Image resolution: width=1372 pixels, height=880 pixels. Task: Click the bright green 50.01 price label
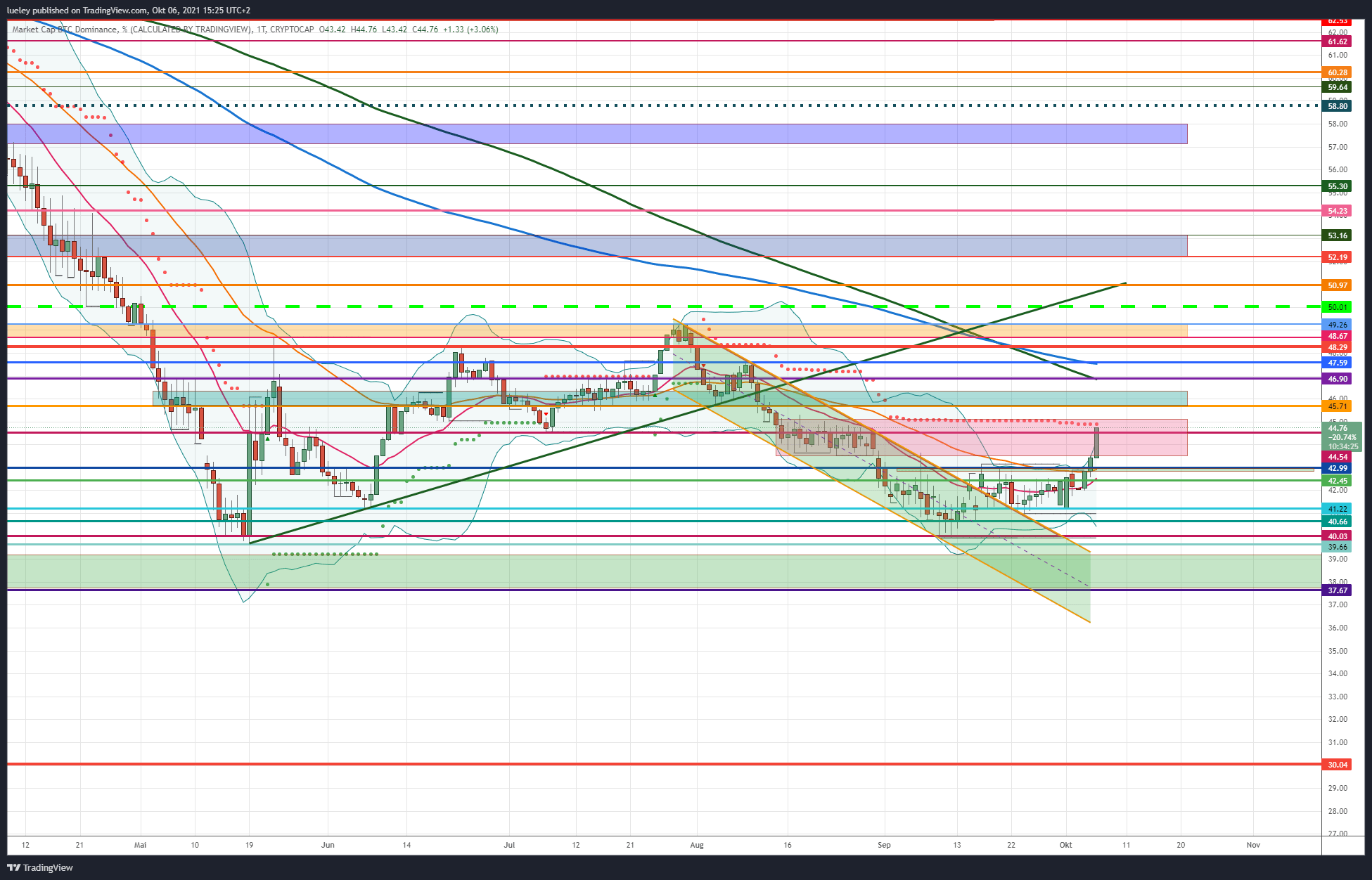[x=1337, y=307]
